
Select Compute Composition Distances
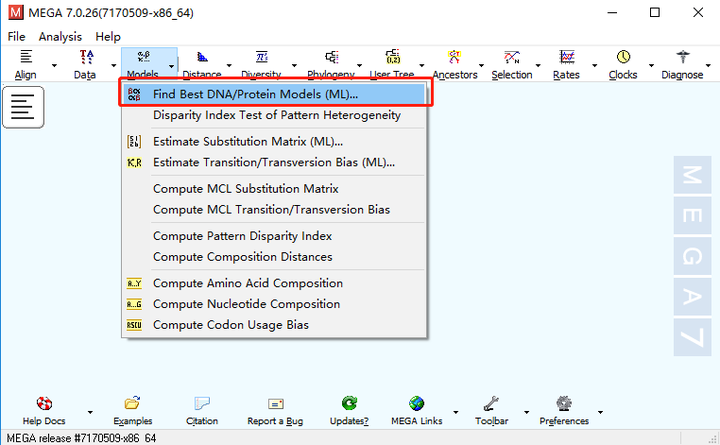tap(274, 257)
